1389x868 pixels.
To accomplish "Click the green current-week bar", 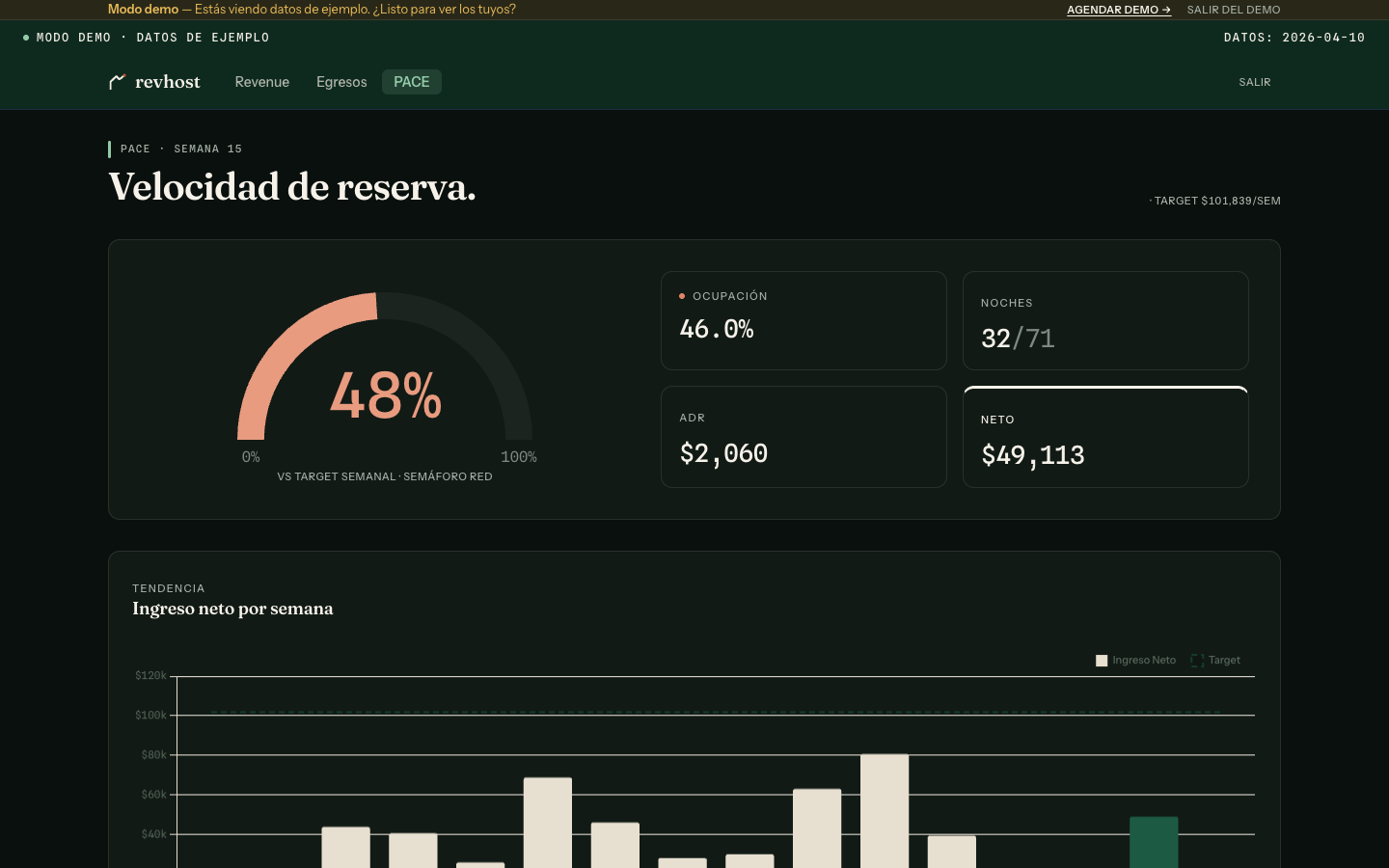I will click(1154, 842).
